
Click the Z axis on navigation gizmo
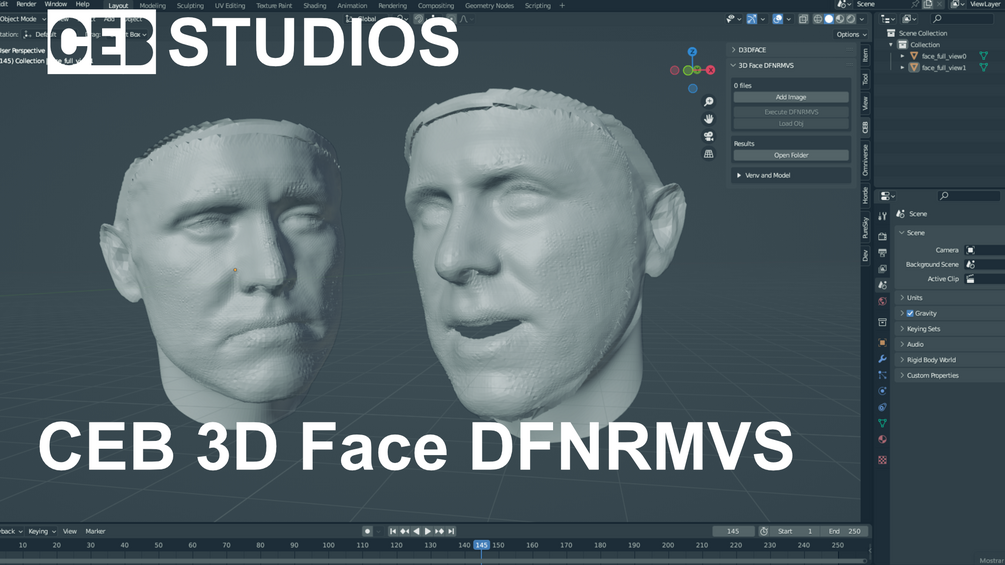[x=692, y=51]
